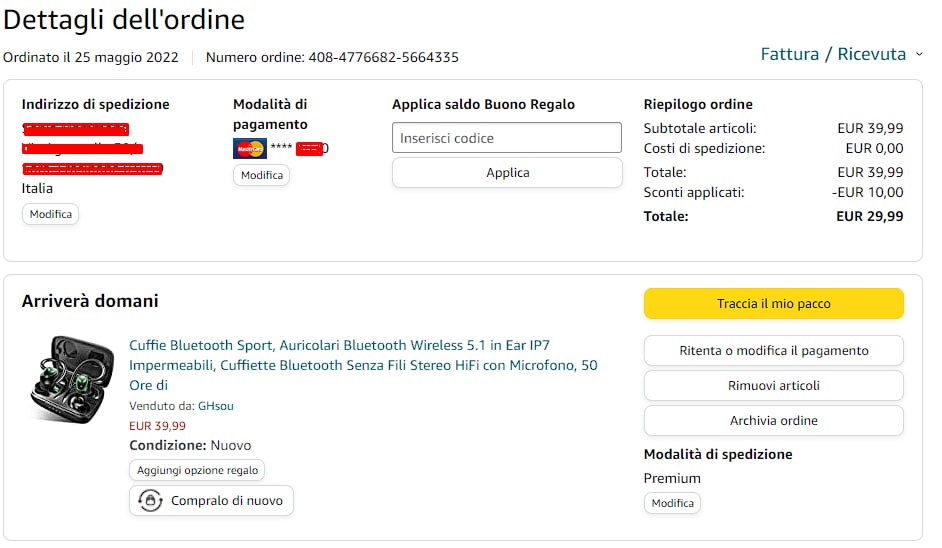Screen dimensions: 942x548
Task: Select Ritenta o modifica il pagamento
Action: 773,350
